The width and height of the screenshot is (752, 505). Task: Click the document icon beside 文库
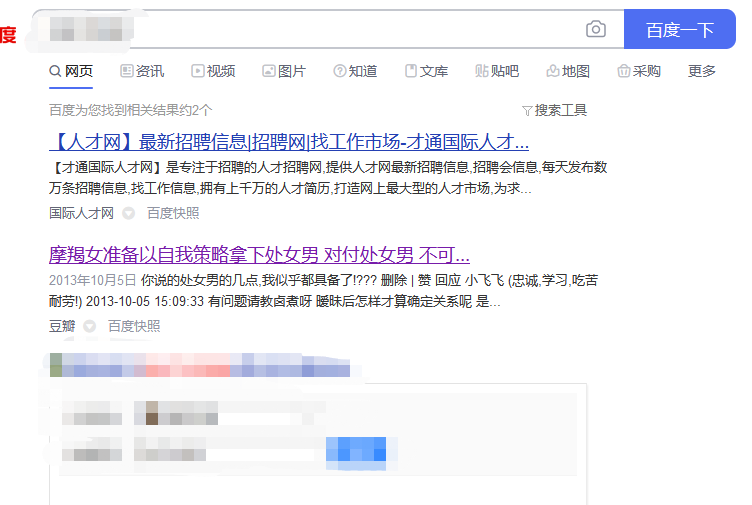tap(411, 71)
